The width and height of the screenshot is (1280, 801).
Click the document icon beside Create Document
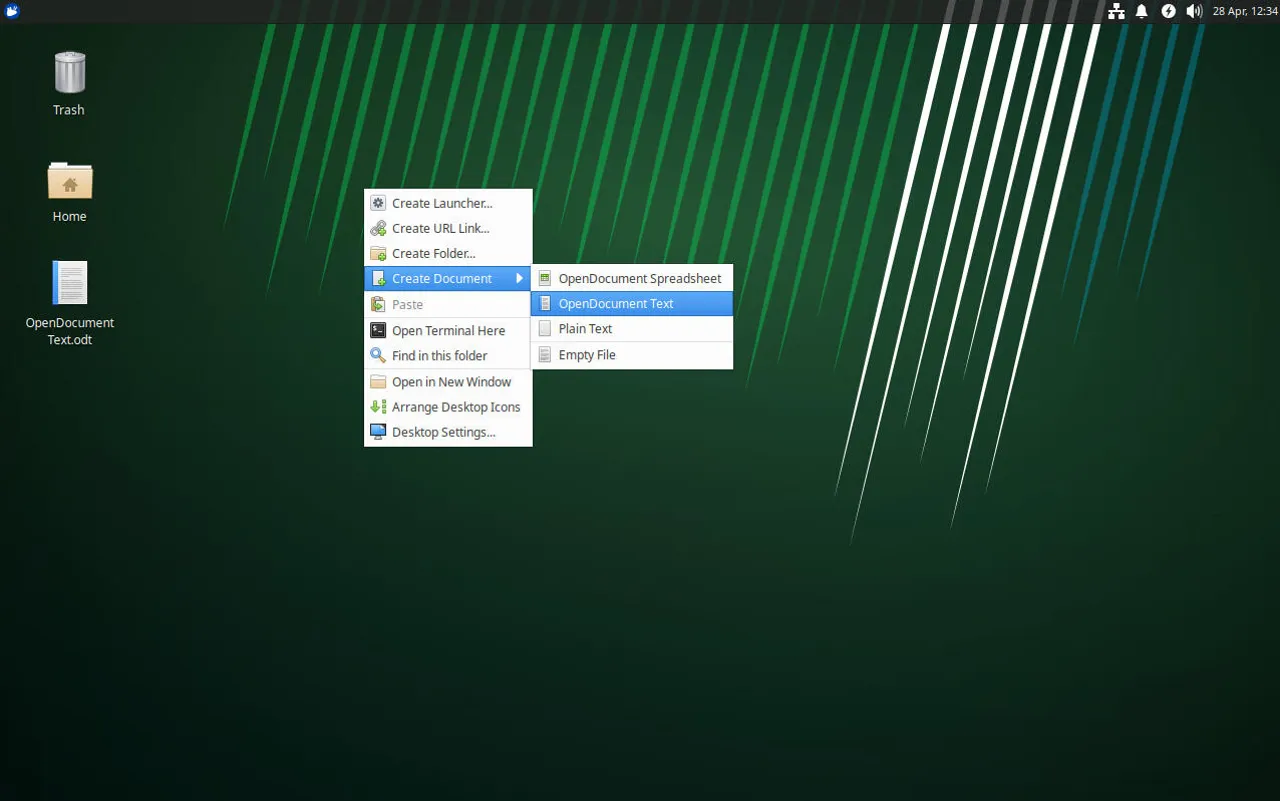tap(378, 278)
